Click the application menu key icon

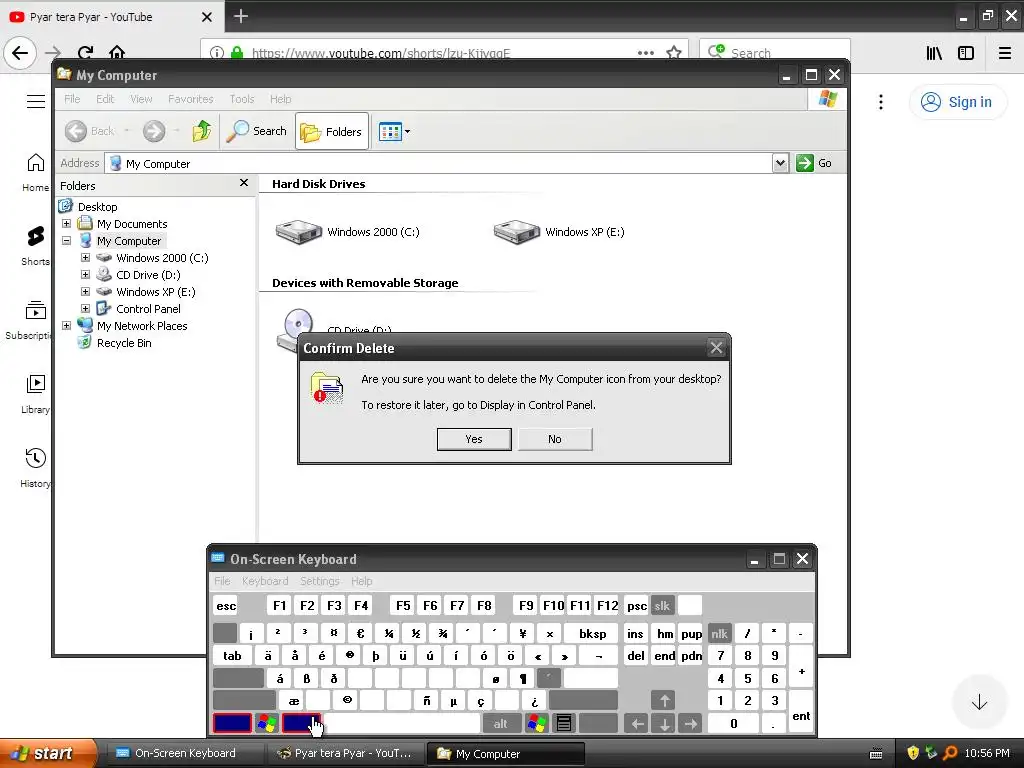pos(564,723)
